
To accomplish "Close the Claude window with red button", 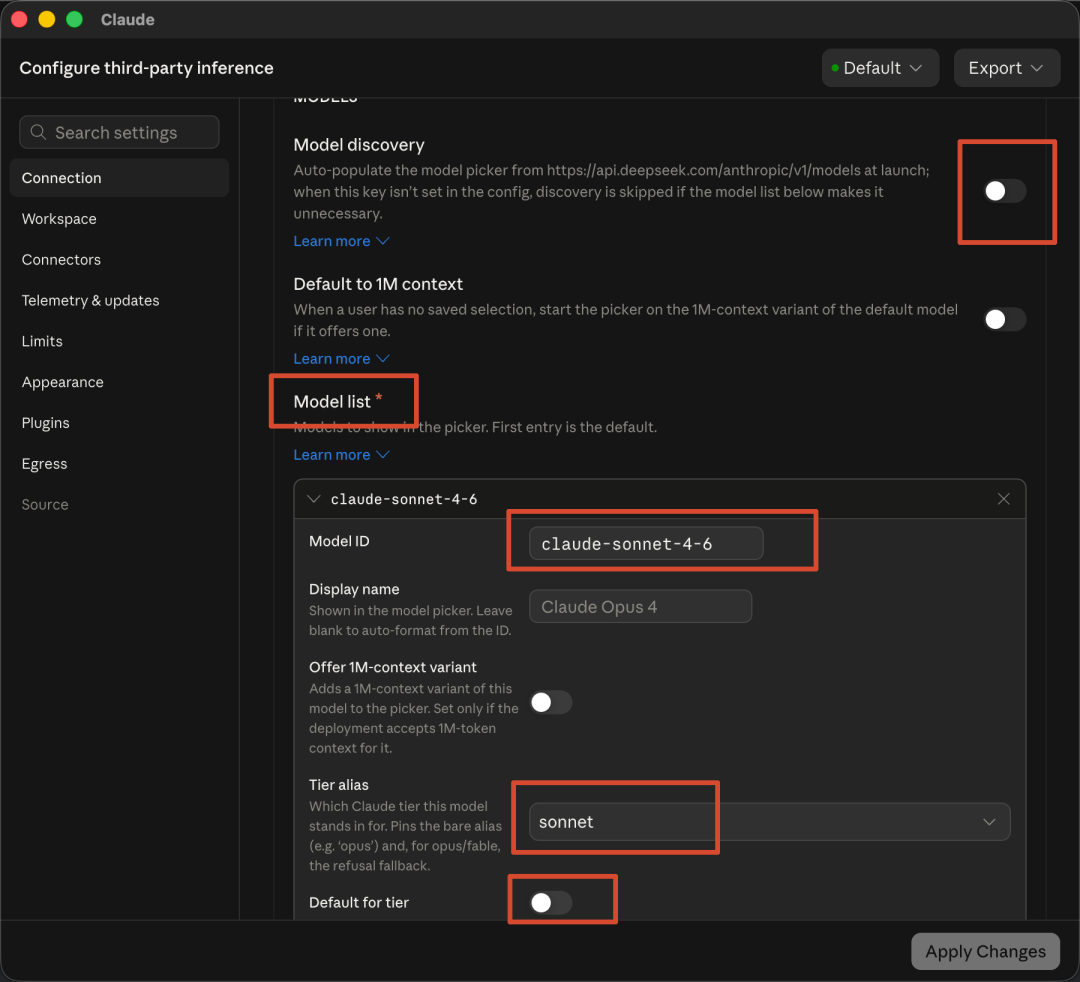I will [19, 19].
